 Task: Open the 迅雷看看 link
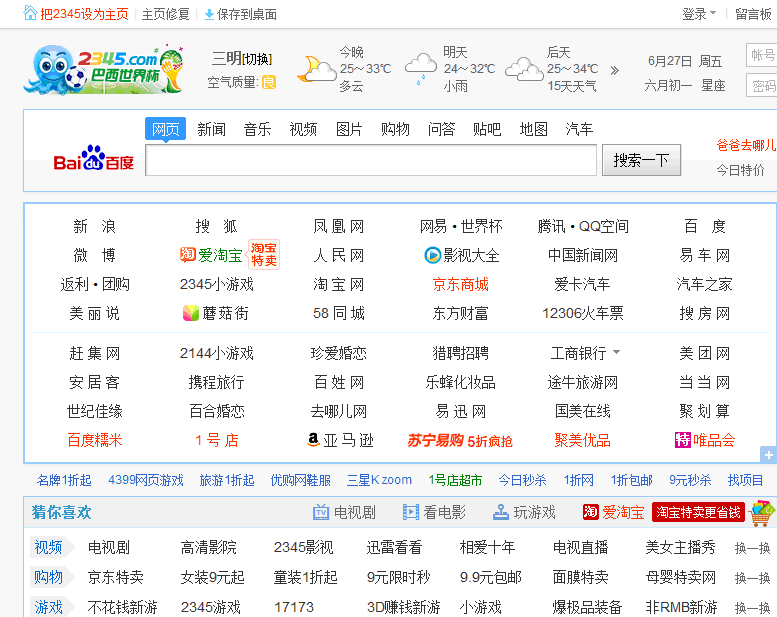pyautogui.click(x=394, y=548)
